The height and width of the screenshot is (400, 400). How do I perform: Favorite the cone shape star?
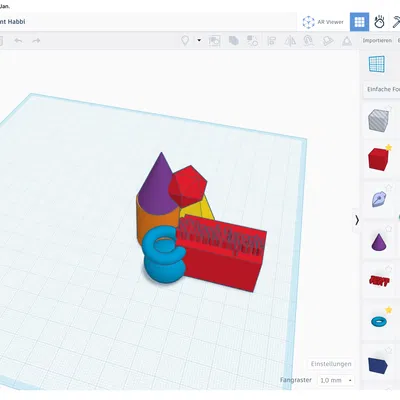point(389,229)
